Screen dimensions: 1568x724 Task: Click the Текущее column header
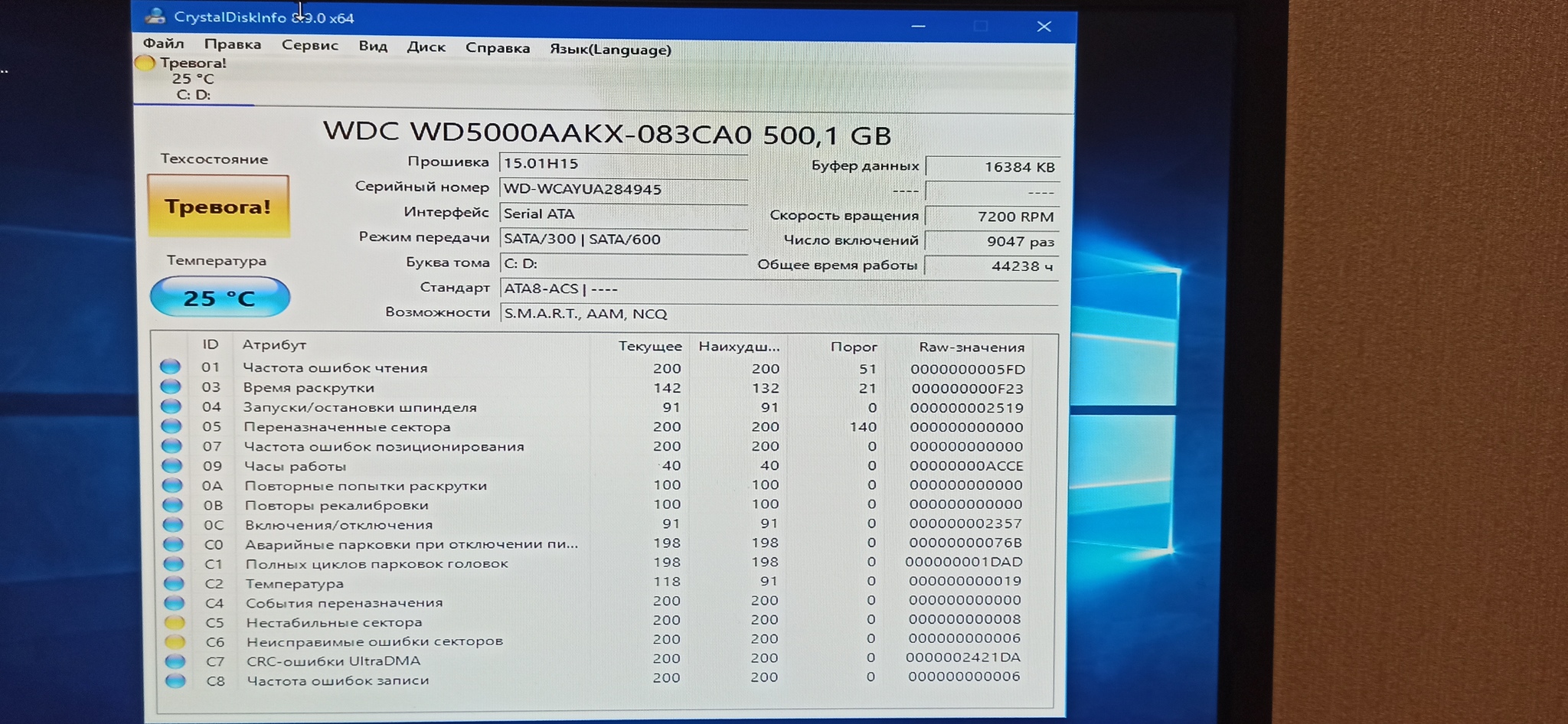coord(650,346)
